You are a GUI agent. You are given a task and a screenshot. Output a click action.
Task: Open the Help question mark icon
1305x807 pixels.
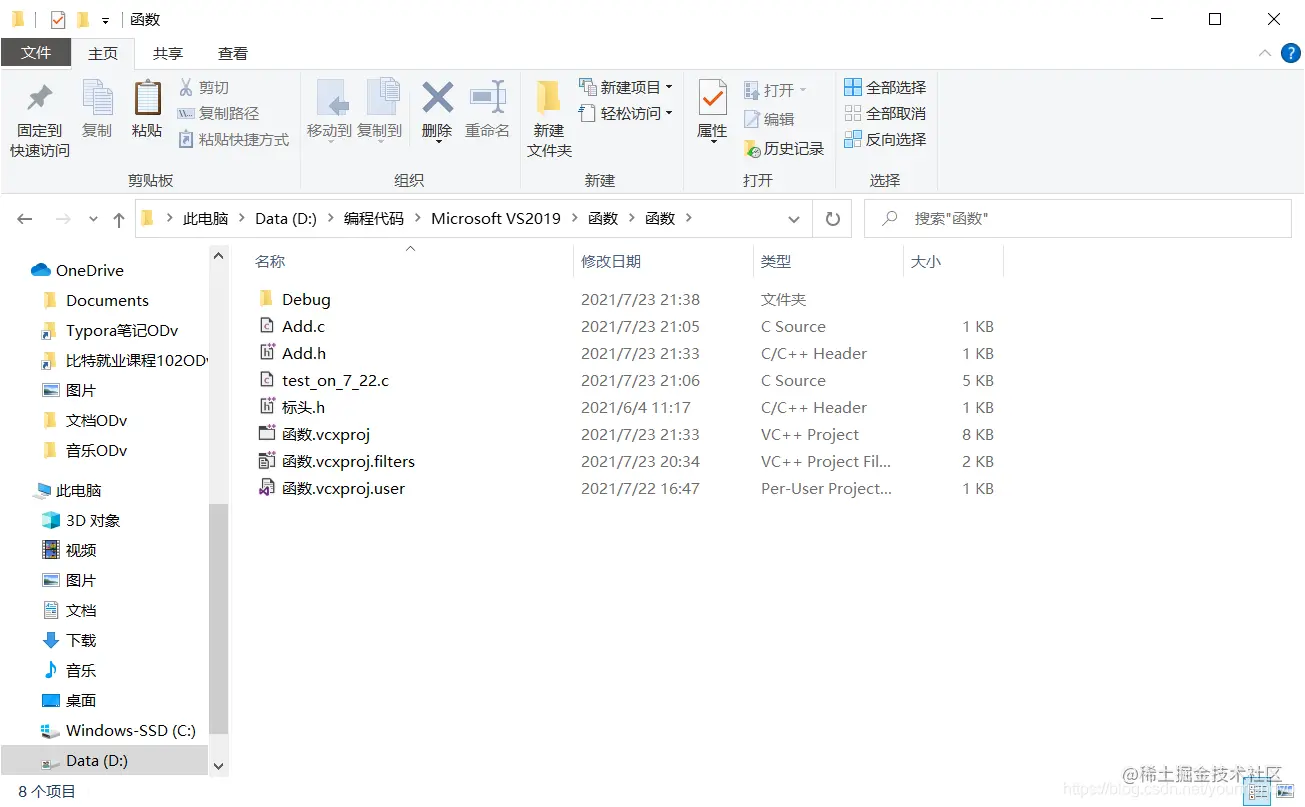coord(1291,54)
